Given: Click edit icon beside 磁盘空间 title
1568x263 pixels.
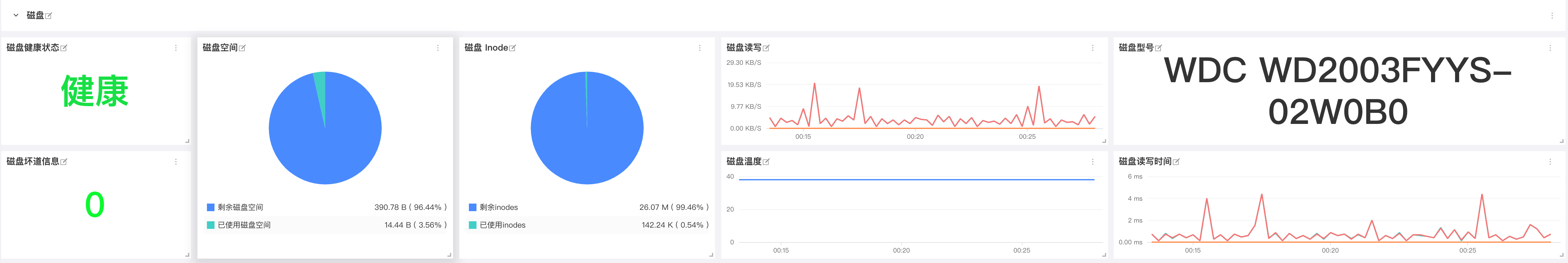Looking at the screenshot, I should 242,47.
